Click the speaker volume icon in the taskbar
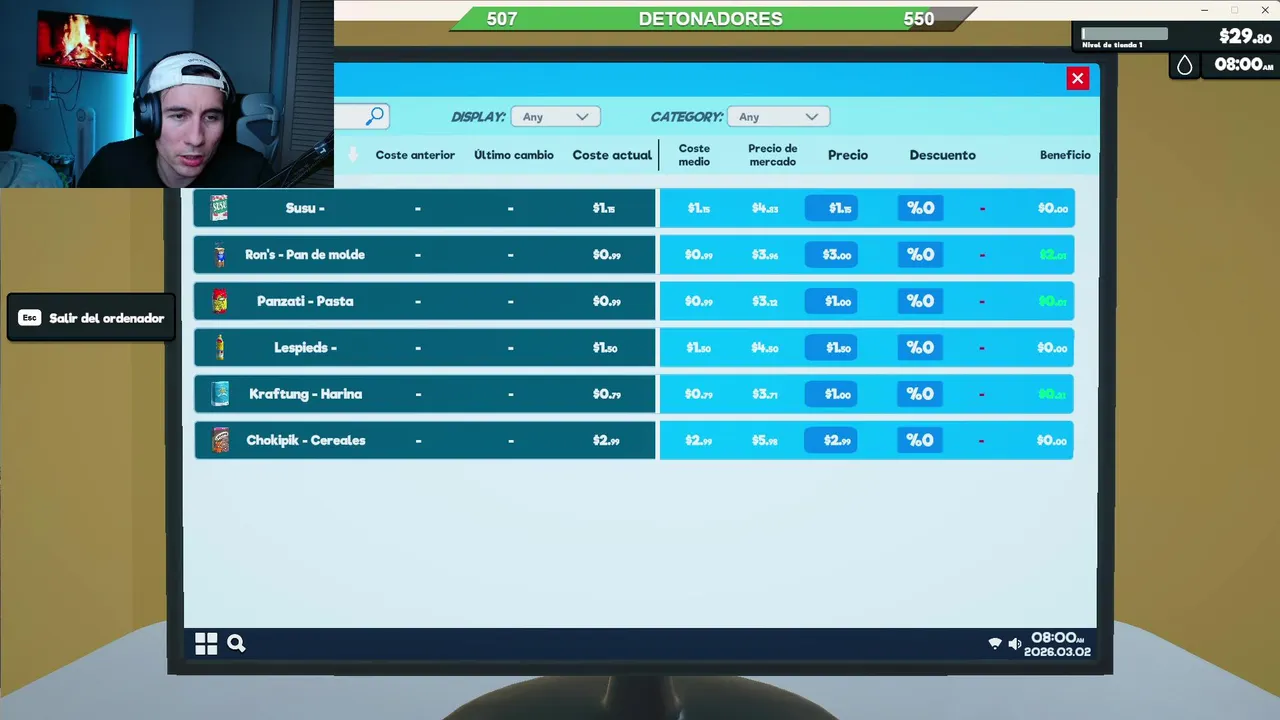Screen dimensions: 1280x720 click(x=1015, y=644)
